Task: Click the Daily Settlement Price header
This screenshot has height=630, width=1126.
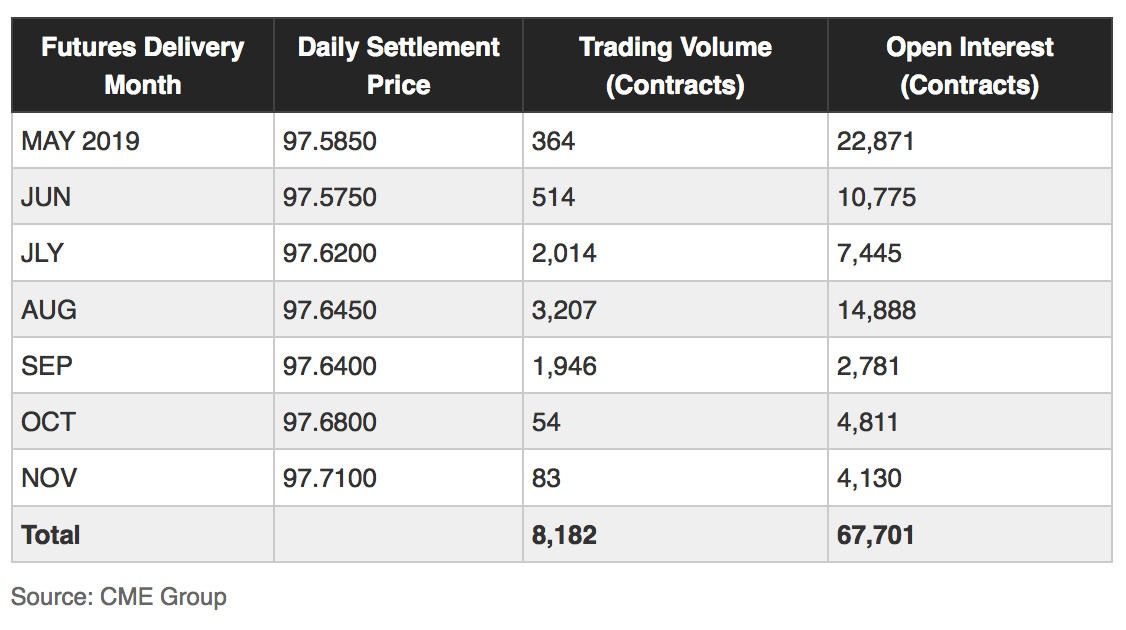Action: tap(398, 65)
